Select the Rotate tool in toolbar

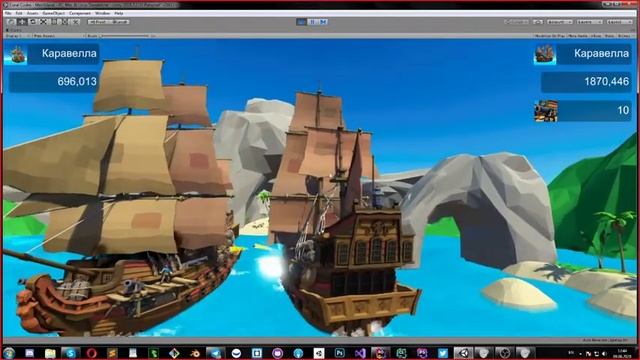(33, 22)
